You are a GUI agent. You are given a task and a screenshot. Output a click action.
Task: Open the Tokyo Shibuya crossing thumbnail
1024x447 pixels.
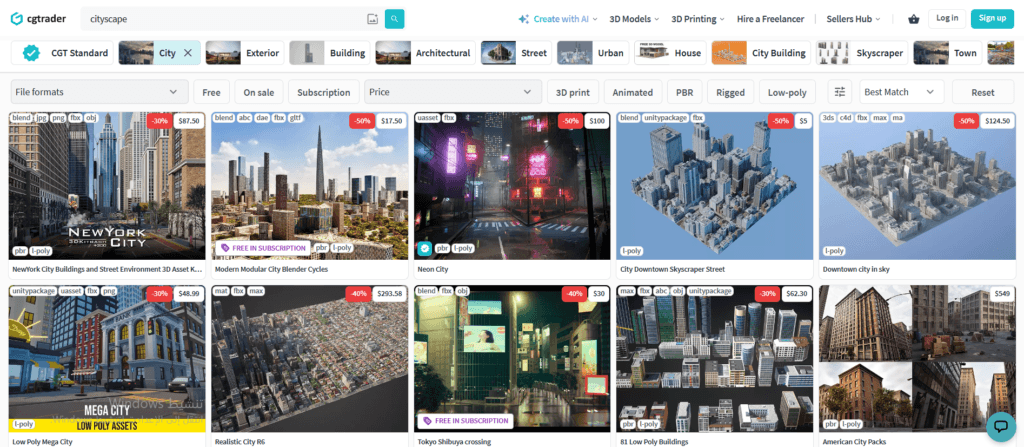pos(512,359)
